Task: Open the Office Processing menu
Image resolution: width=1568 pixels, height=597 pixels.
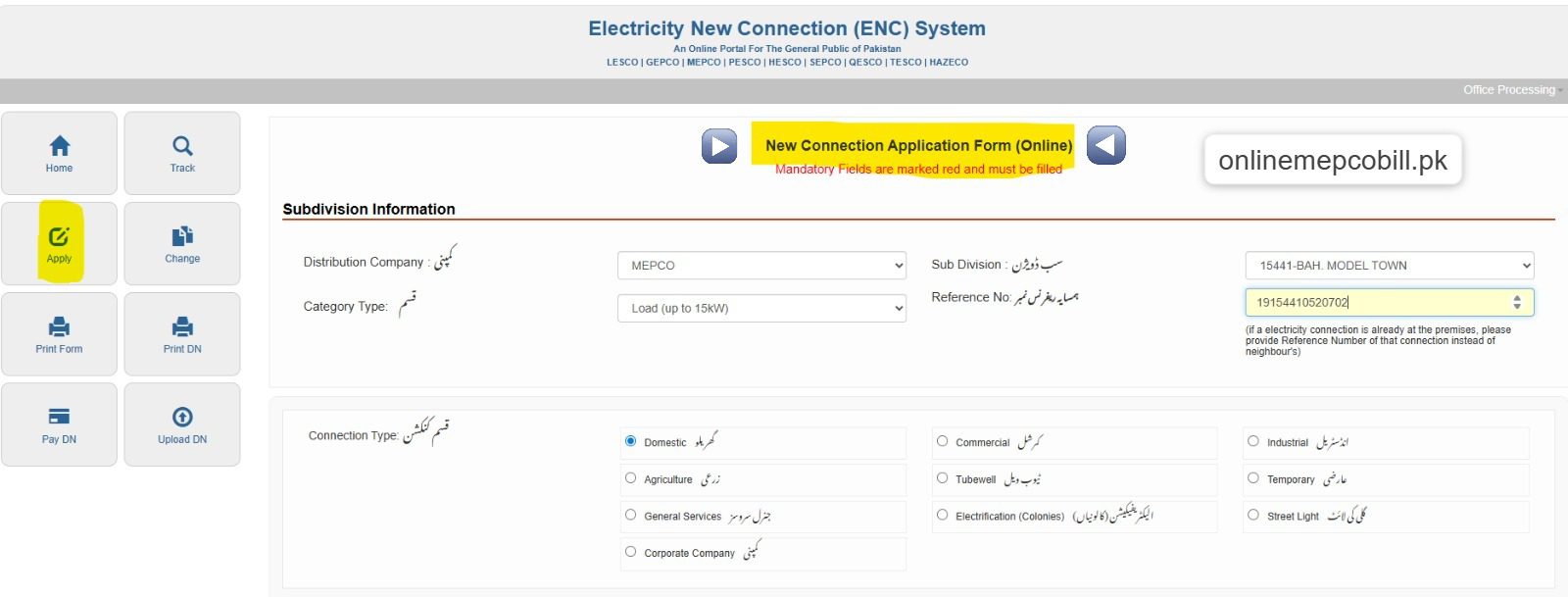Action: 1511,90
